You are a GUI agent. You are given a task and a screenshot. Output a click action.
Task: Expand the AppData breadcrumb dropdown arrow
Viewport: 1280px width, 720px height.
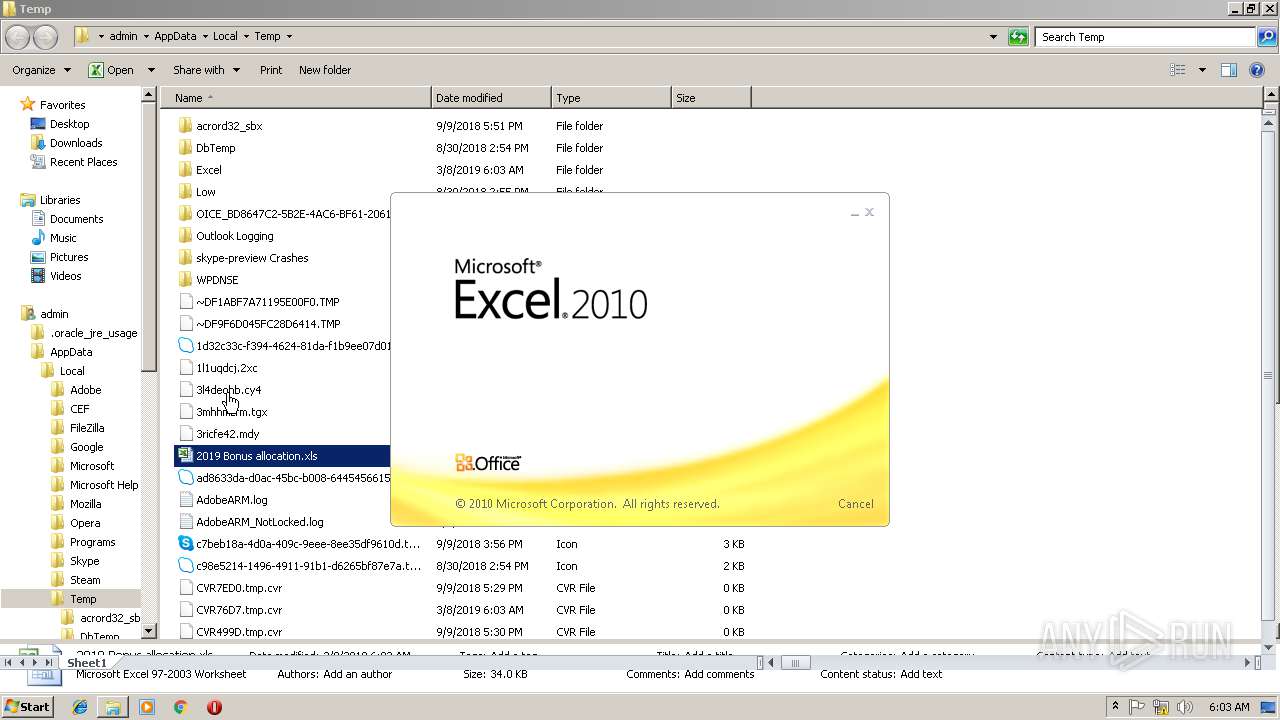(x=204, y=37)
